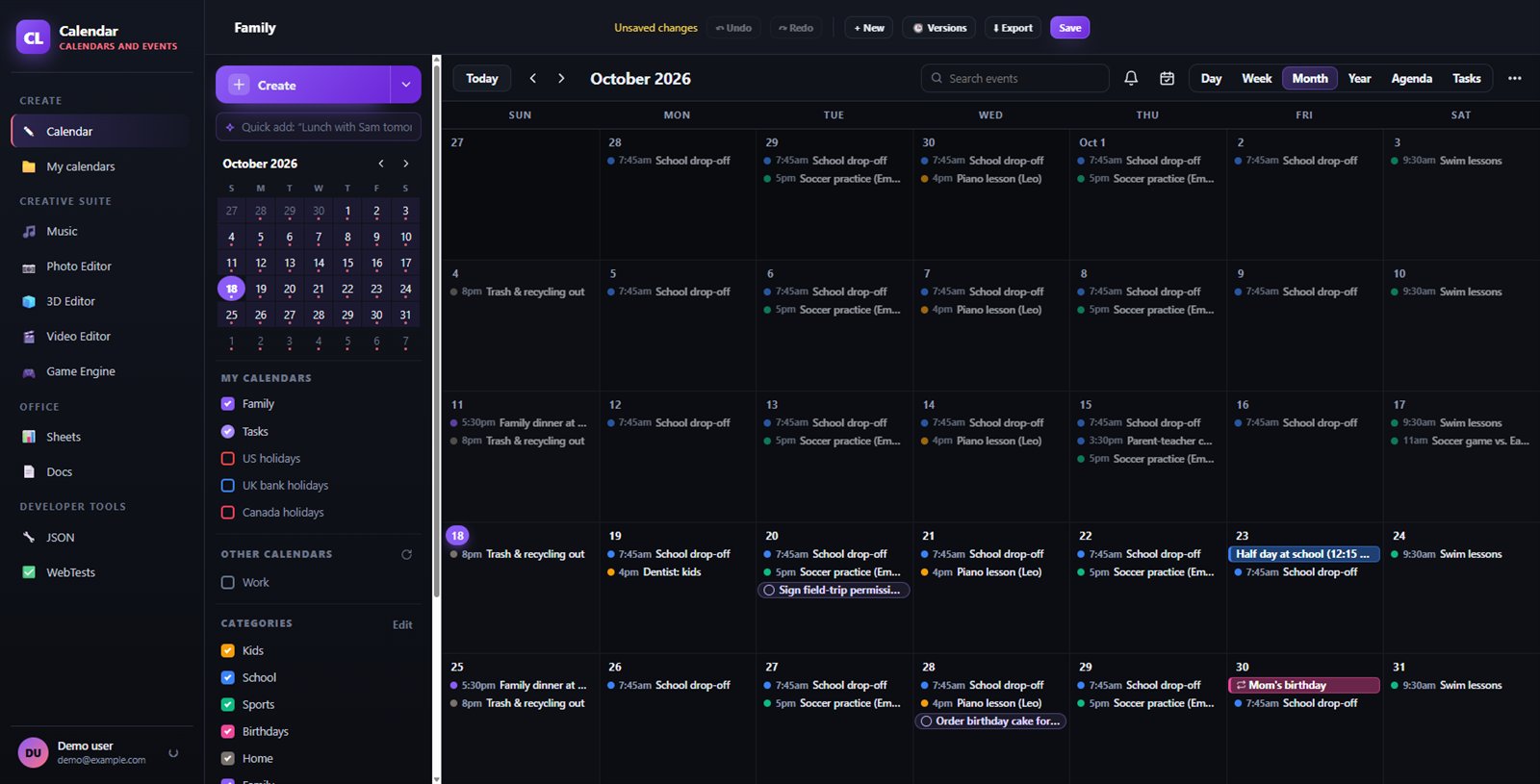This screenshot has height=784, width=1540.
Task: Go to the next month in main view
Action: (x=561, y=78)
